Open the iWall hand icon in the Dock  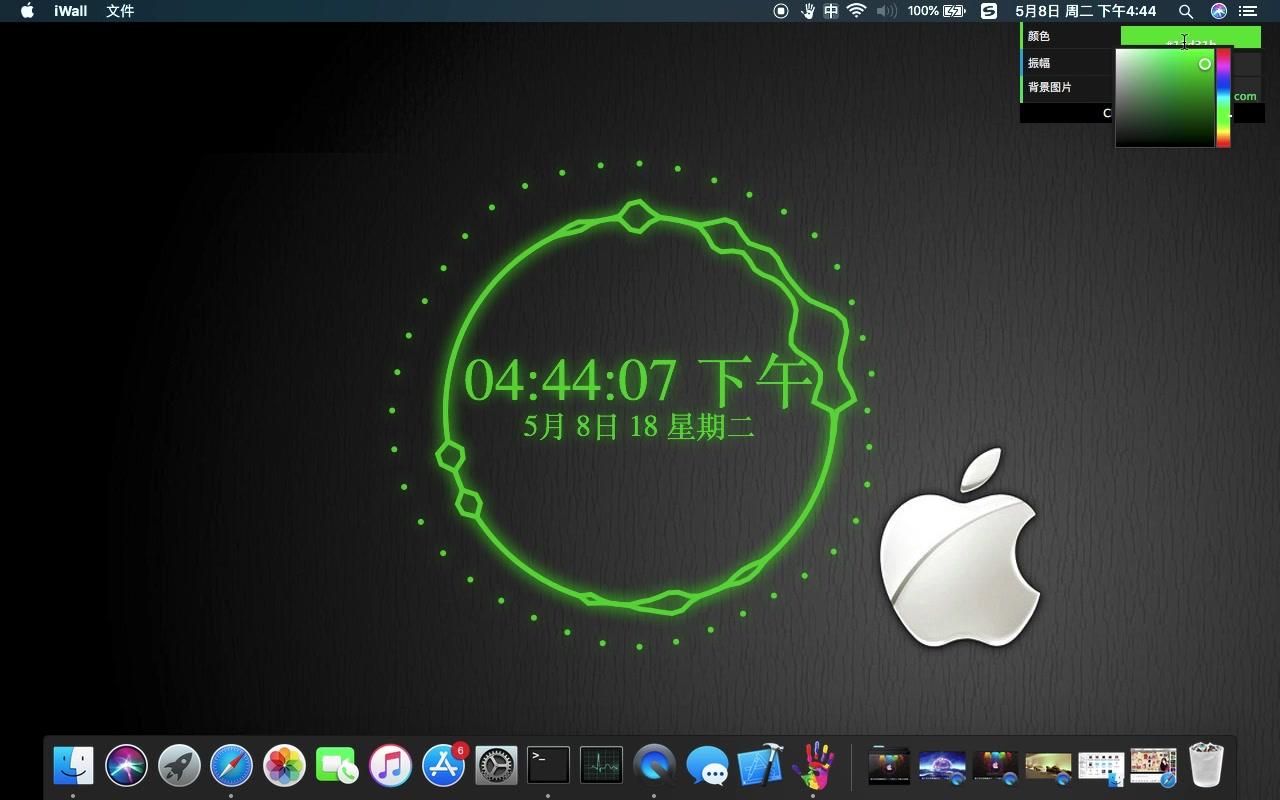pos(815,766)
